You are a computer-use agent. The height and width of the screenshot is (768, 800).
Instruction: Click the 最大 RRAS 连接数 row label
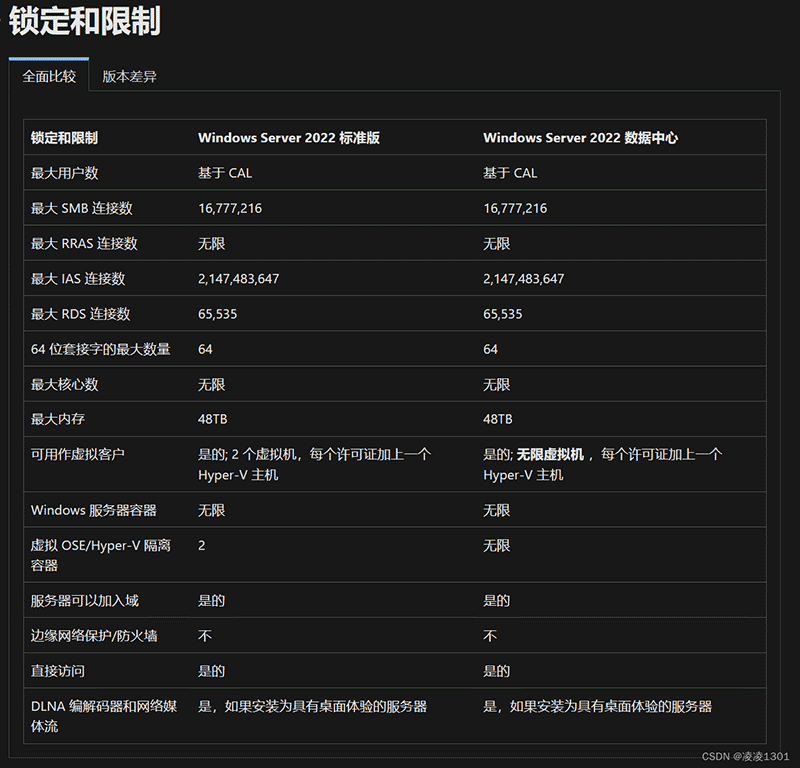pos(84,243)
